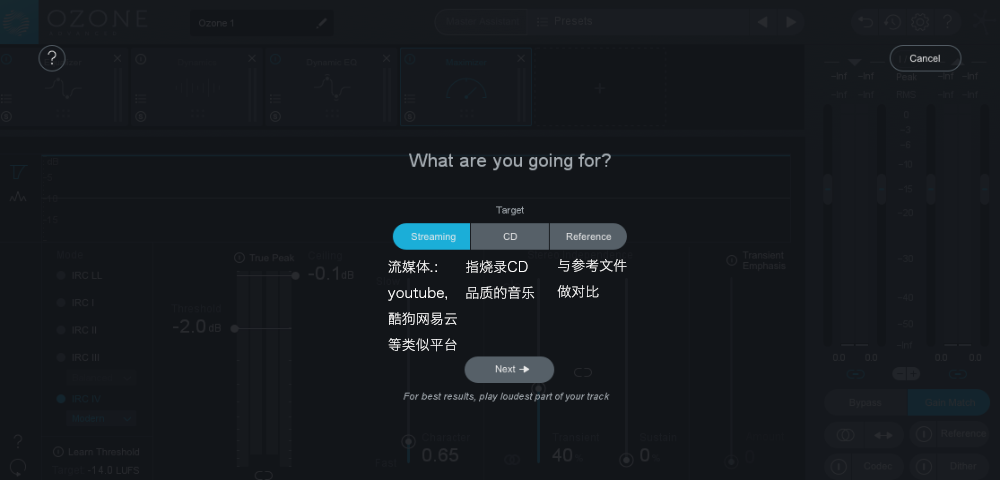
Task: Click the bottom-left help question icon
Action: coord(18,441)
